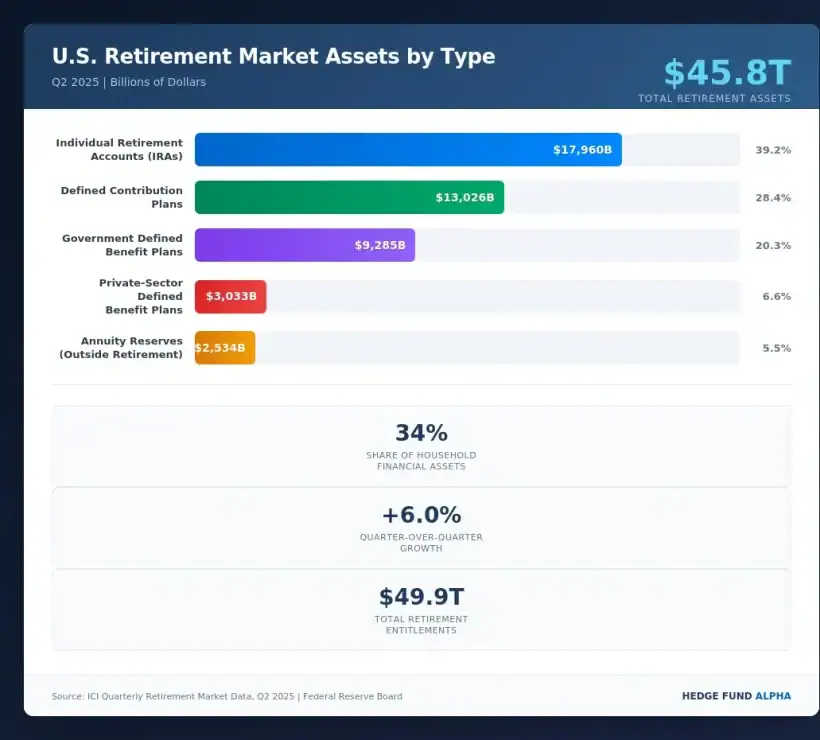Click the U.S. Retirement Market Assets title
This screenshot has width=820, height=740.
click(x=275, y=56)
